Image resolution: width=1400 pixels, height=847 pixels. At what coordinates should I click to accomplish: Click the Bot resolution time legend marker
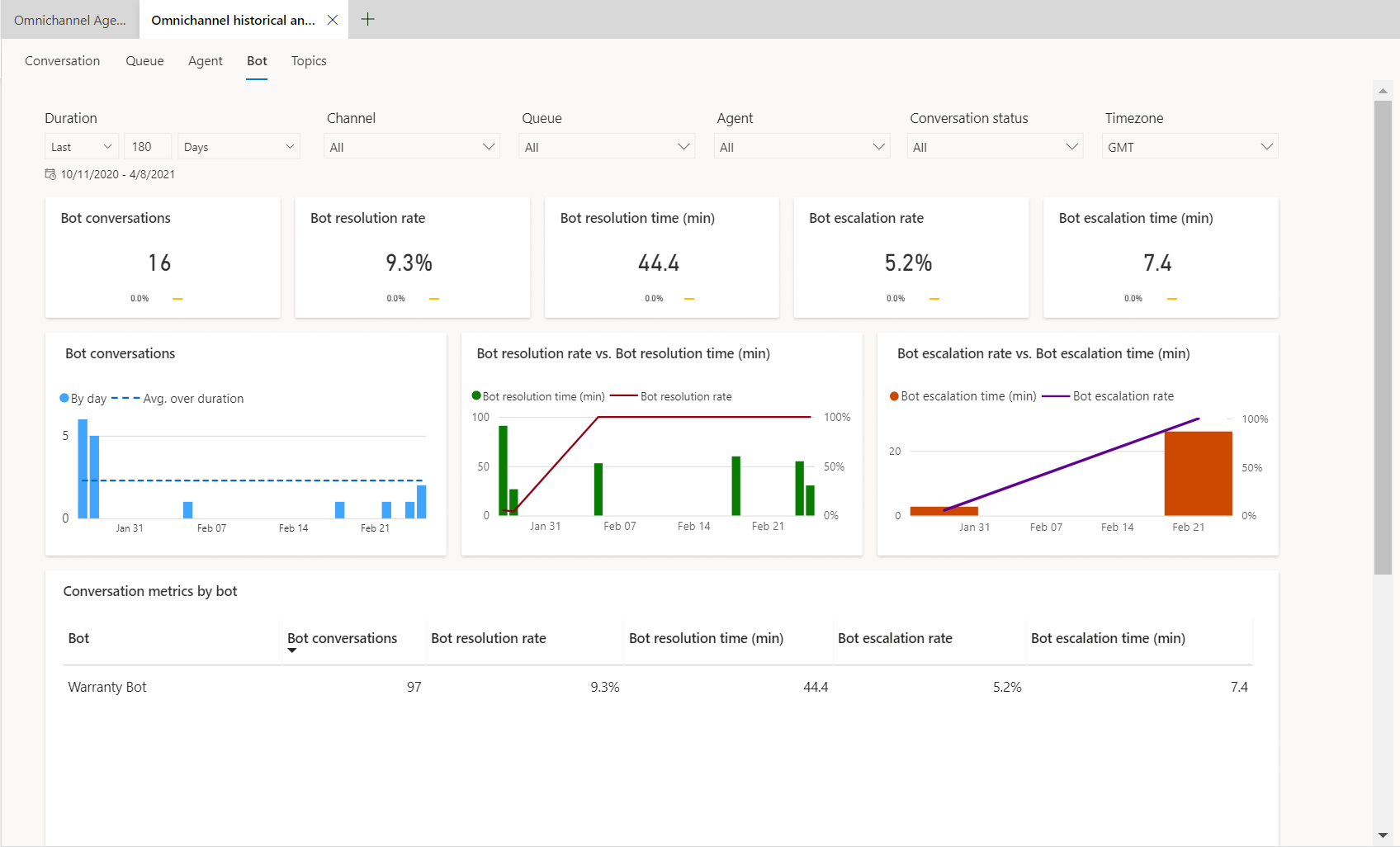[476, 395]
